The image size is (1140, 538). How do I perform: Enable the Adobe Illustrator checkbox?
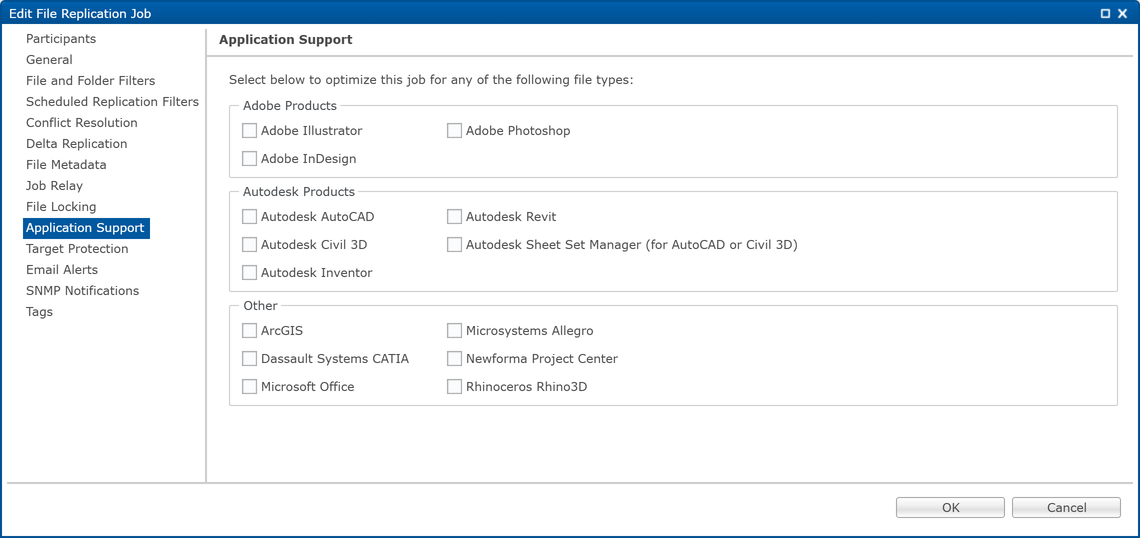tap(249, 131)
